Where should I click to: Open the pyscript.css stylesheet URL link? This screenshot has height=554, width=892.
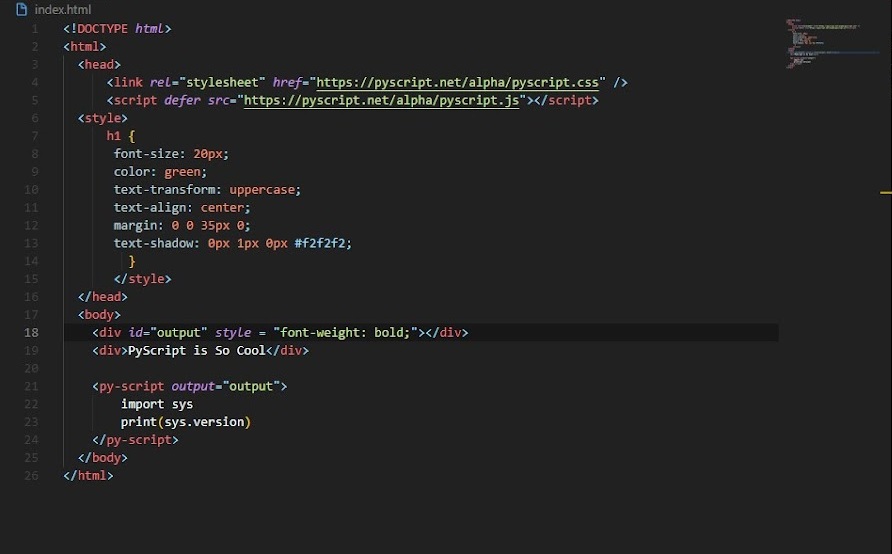click(x=457, y=82)
